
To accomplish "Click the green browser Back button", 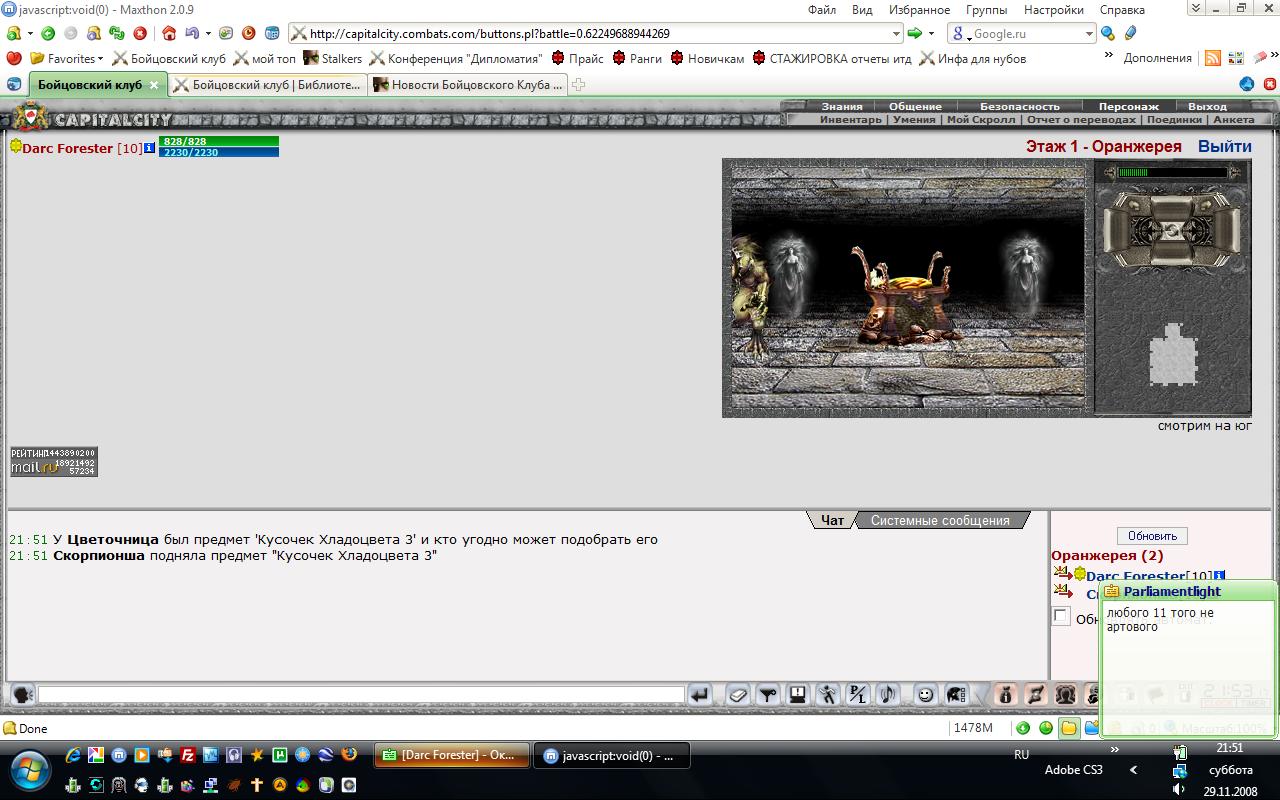I will point(47,33).
